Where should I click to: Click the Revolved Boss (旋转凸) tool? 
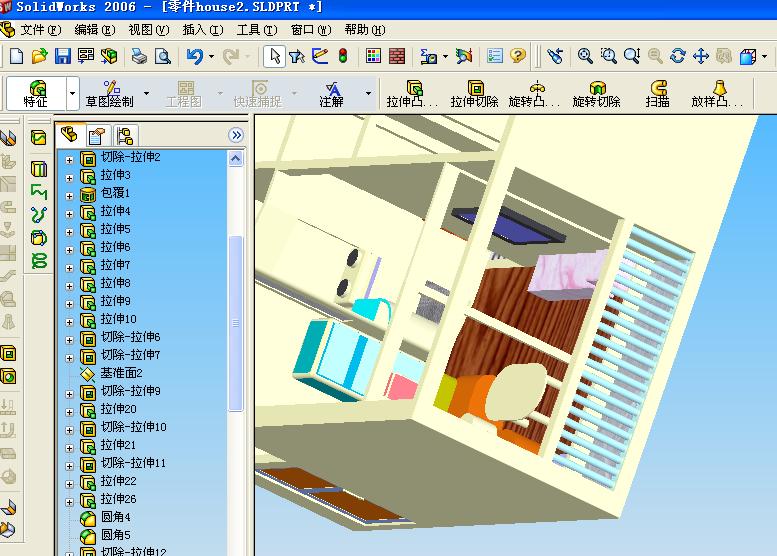click(535, 94)
